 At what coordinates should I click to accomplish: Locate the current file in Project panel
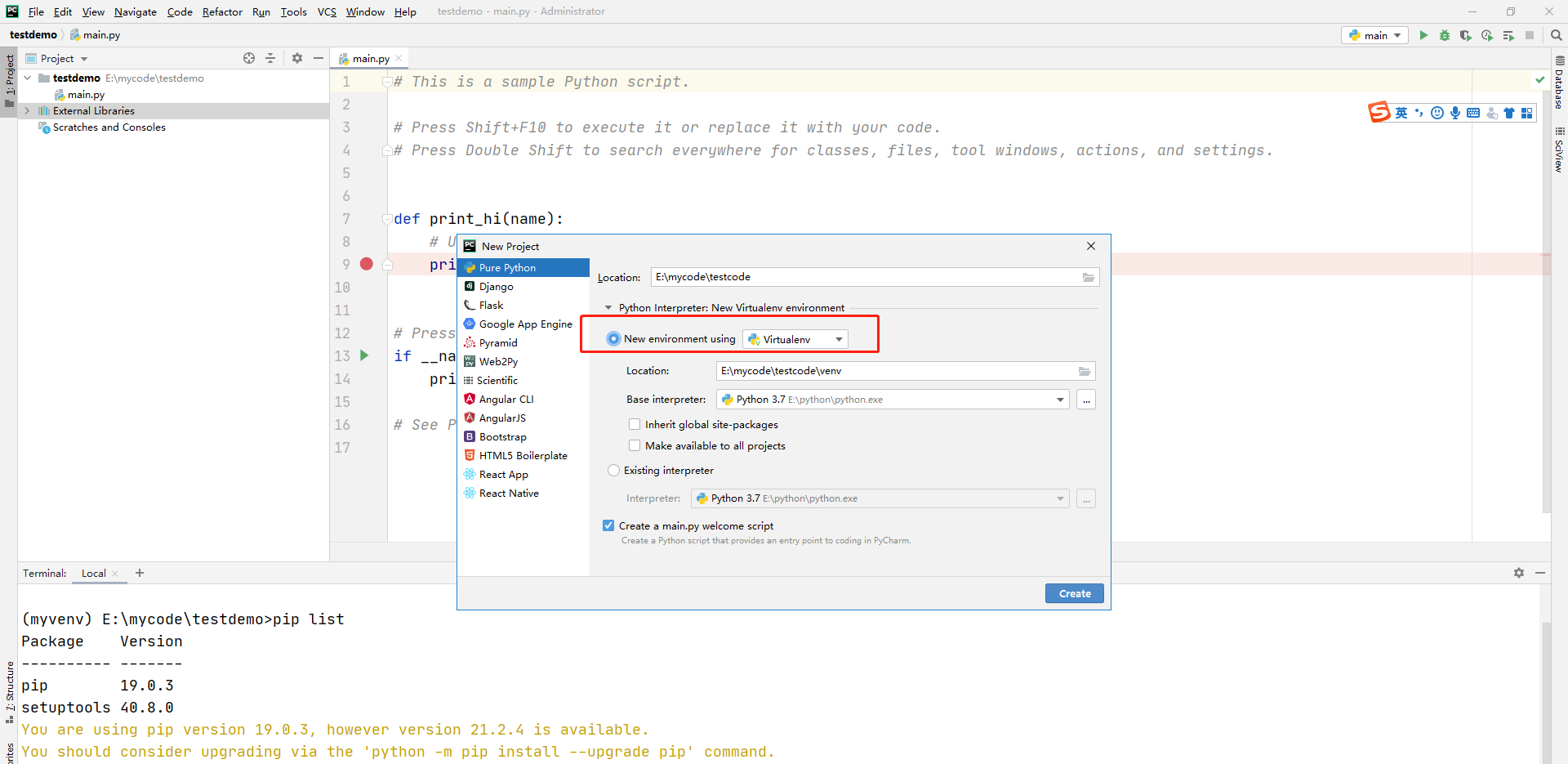point(249,58)
